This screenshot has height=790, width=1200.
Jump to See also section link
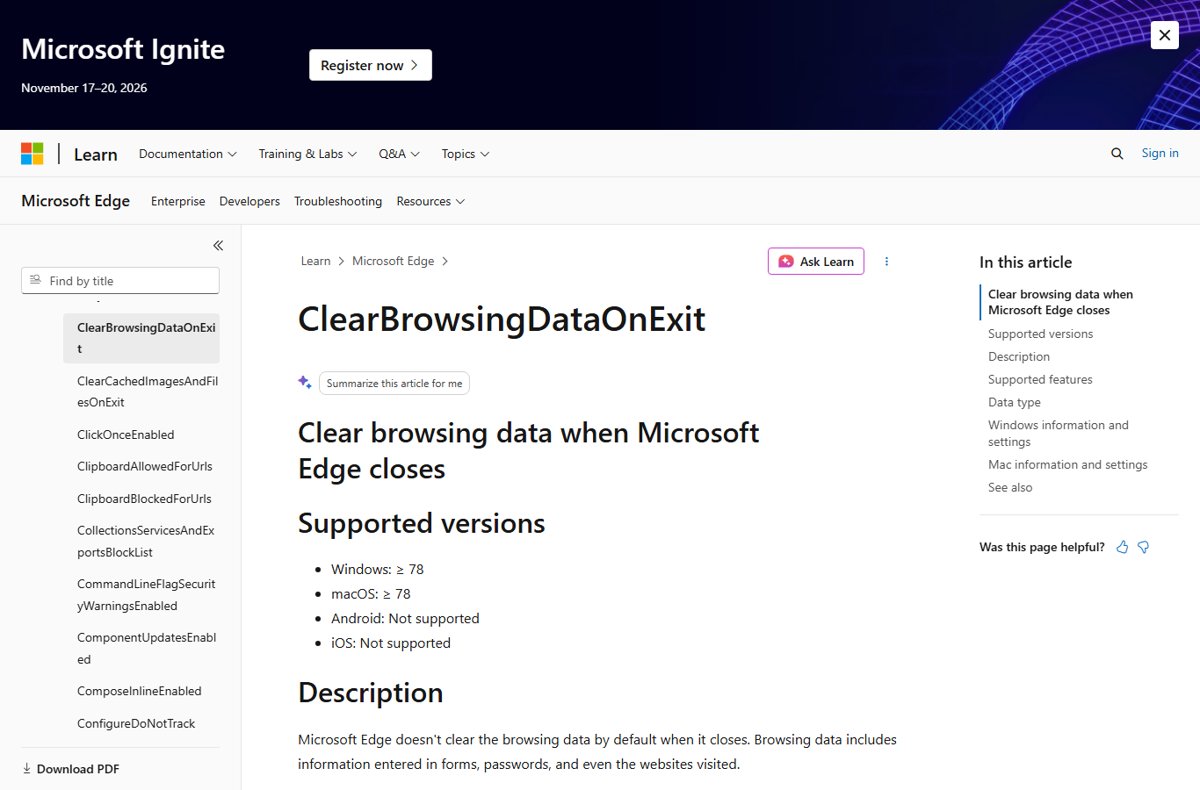[1010, 488]
